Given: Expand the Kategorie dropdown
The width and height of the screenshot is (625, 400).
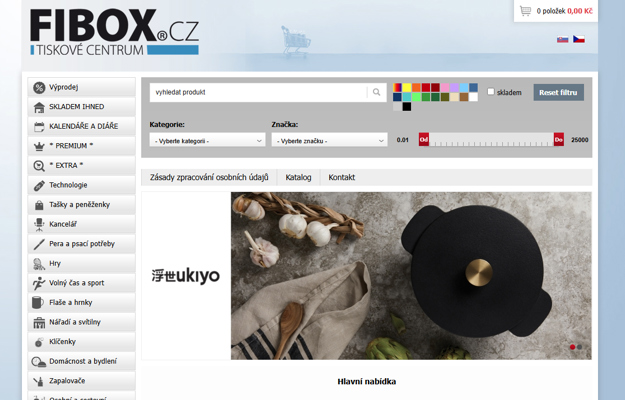Looking at the screenshot, I should coord(207,140).
